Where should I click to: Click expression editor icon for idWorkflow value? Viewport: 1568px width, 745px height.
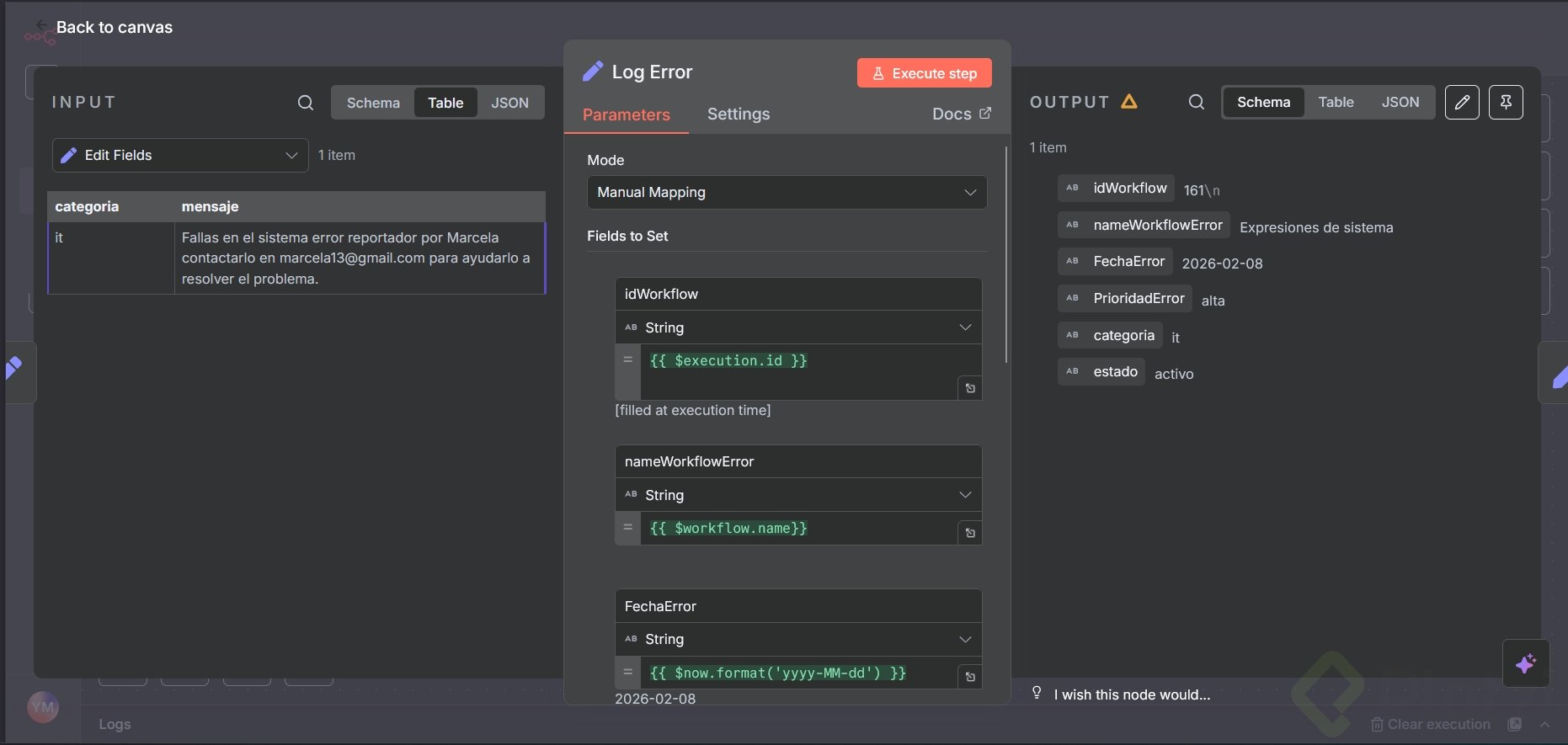970,388
